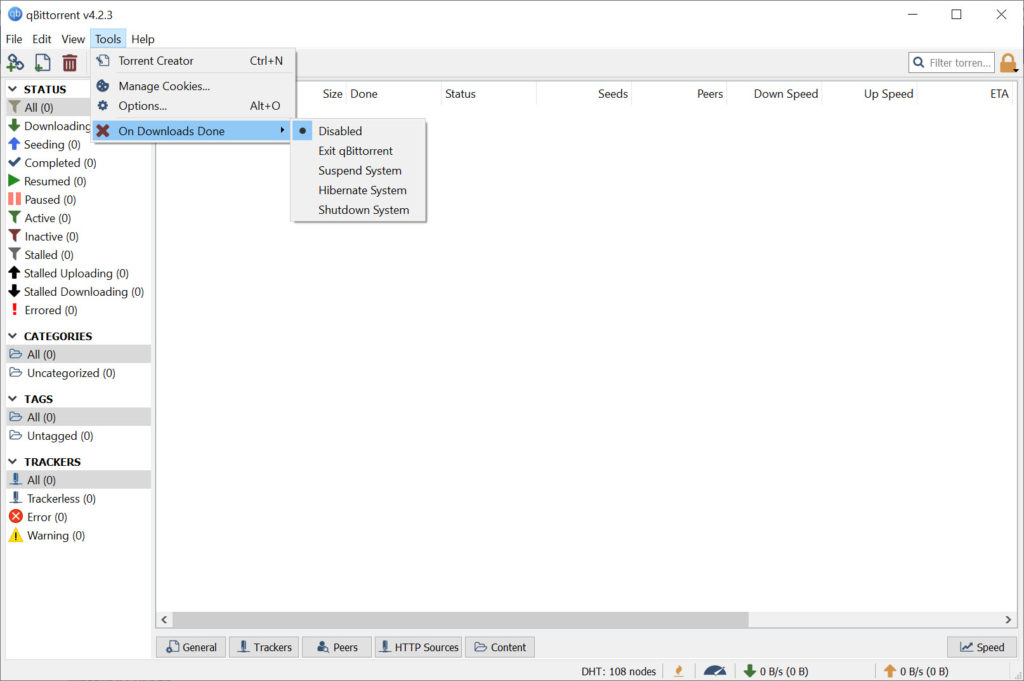Click the DHT: 108 nodes status text
The image size is (1024, 681).
[x=618, y=671]
